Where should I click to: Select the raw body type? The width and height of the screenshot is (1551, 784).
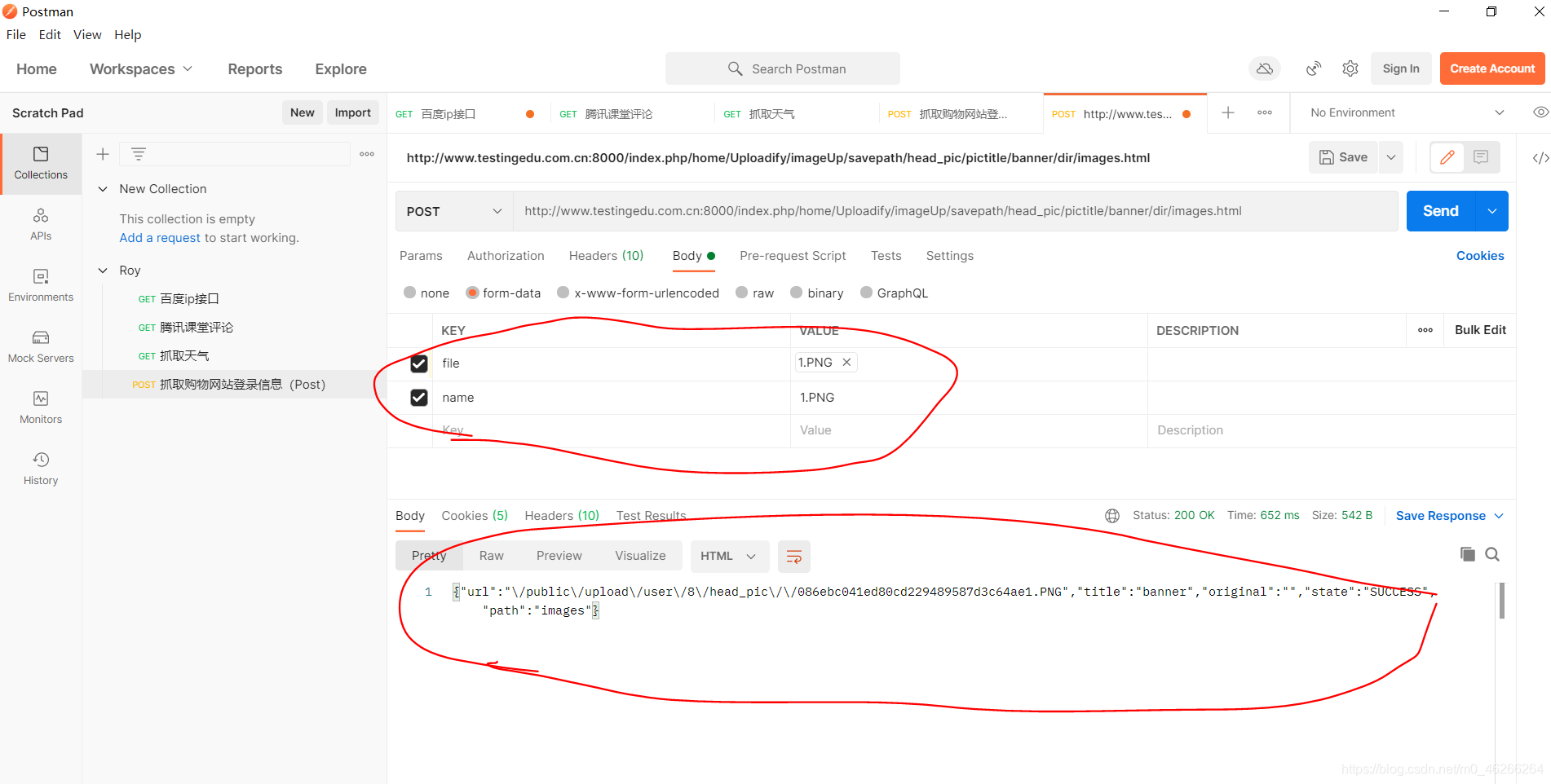tap(741, 293)
